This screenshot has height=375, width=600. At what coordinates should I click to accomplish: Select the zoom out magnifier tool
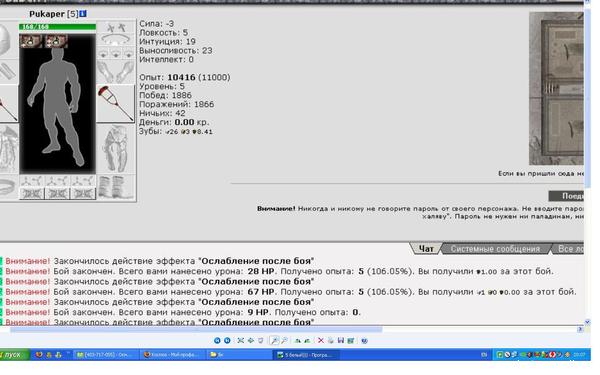(x=284, y=340)
